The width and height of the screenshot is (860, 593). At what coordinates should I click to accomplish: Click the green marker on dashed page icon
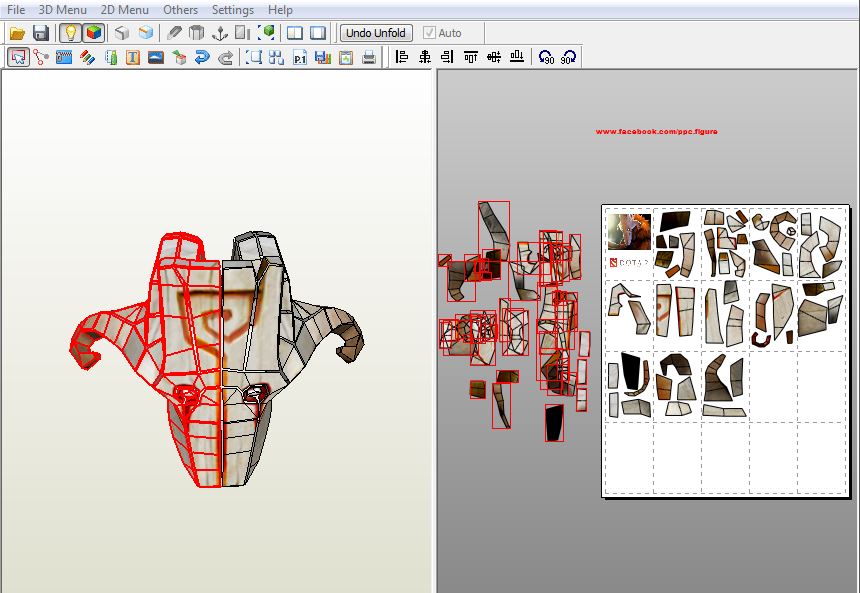tap(111, 57)
